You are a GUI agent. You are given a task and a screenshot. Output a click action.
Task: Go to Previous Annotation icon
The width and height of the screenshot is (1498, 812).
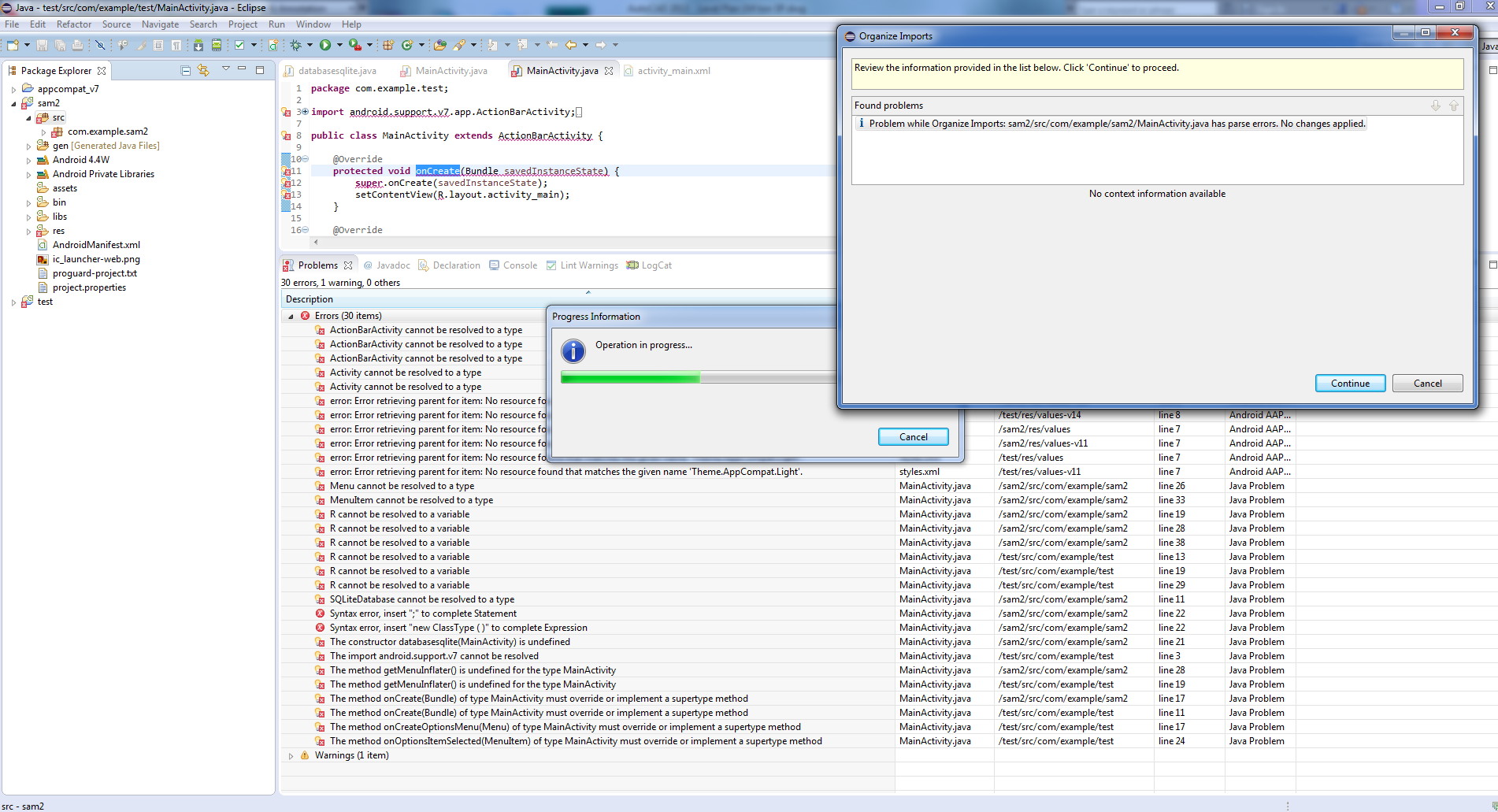[522, 45]
